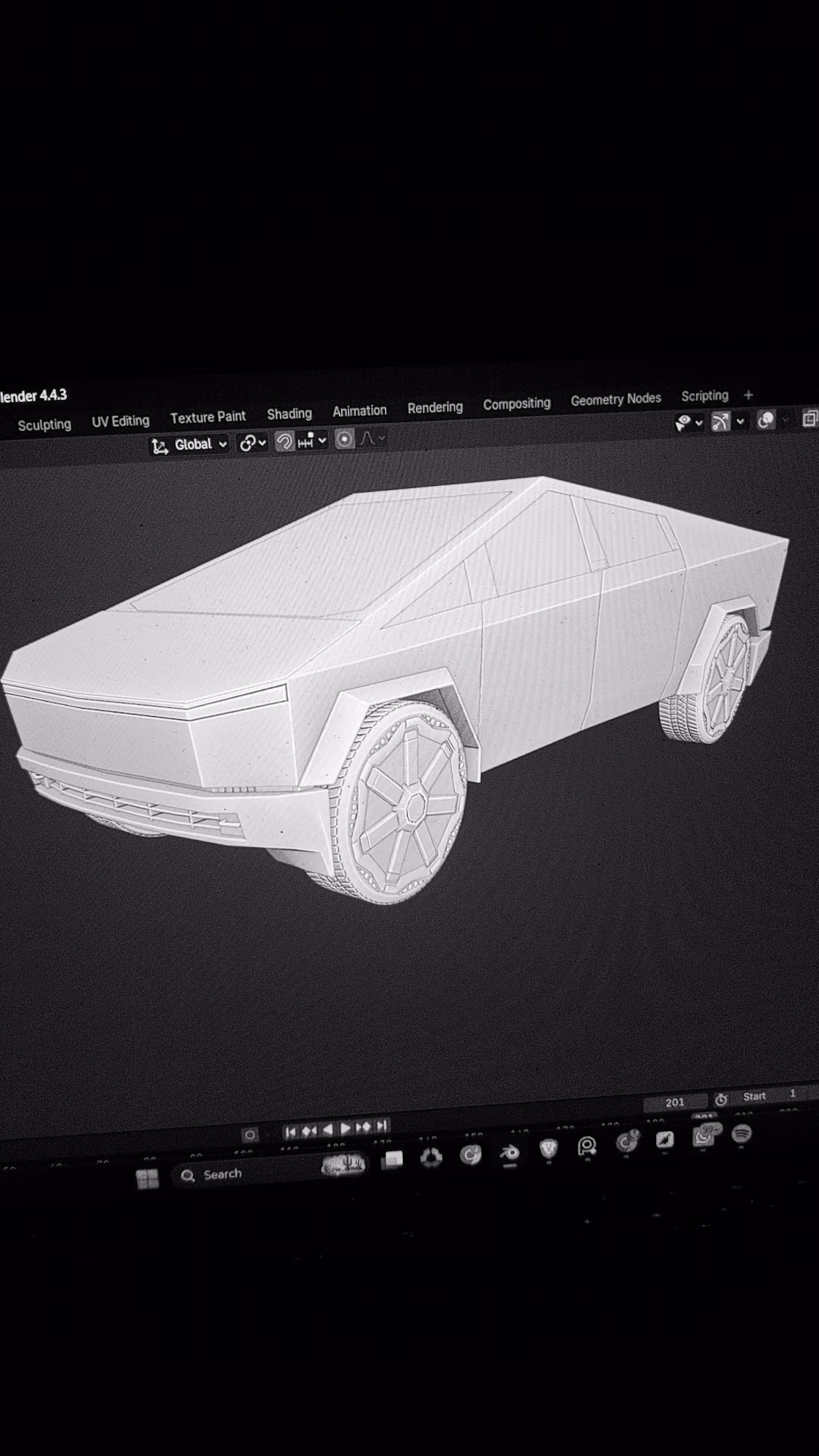This screenshot has height=1456, width=819.
Task: Click the playhead marker at frame 201
Action: coord(704,1117)
